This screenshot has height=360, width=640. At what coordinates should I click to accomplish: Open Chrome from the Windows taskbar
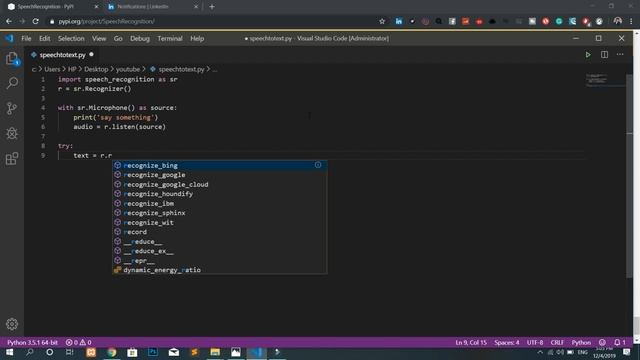pyautogui.click(x=111, y=352)
